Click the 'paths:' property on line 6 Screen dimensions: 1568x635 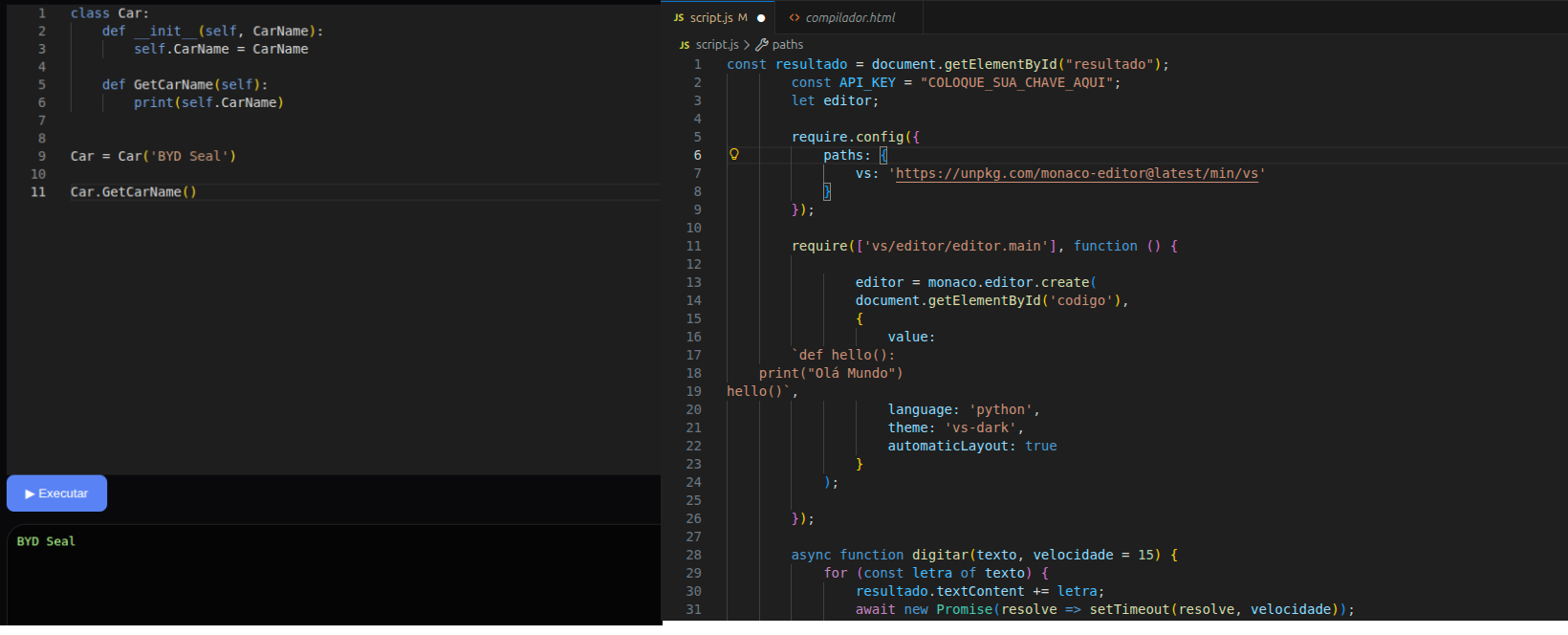[847, 155]
